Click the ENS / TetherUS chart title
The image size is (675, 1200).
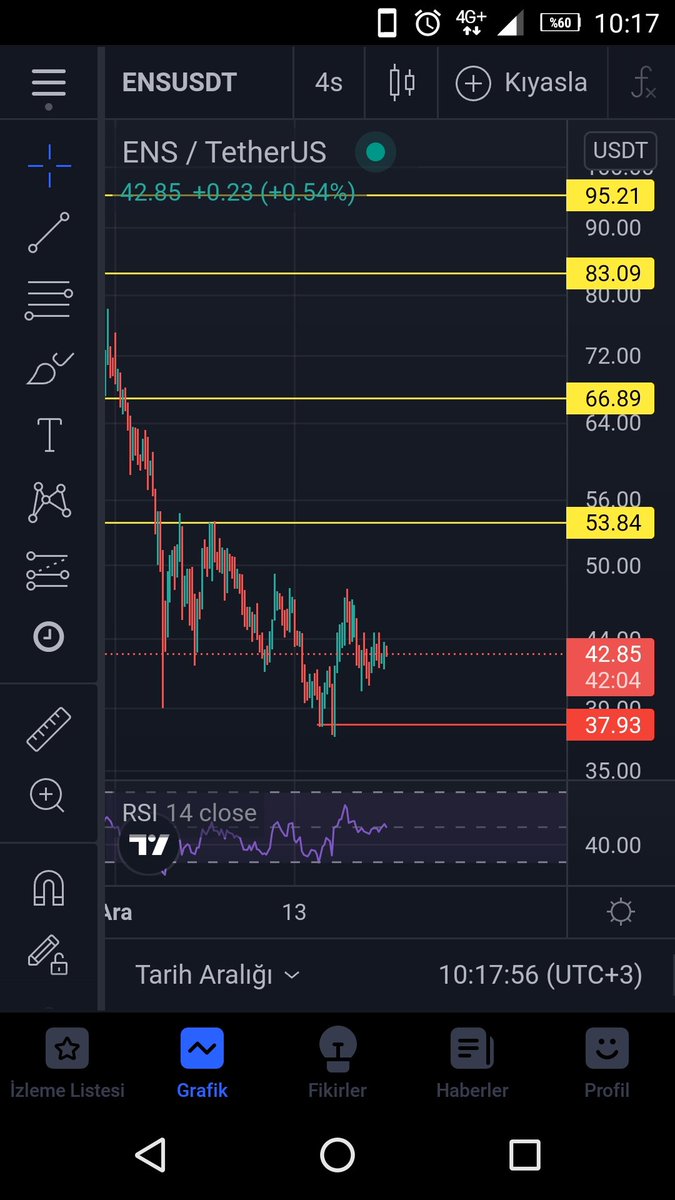[x=224, y=152]
